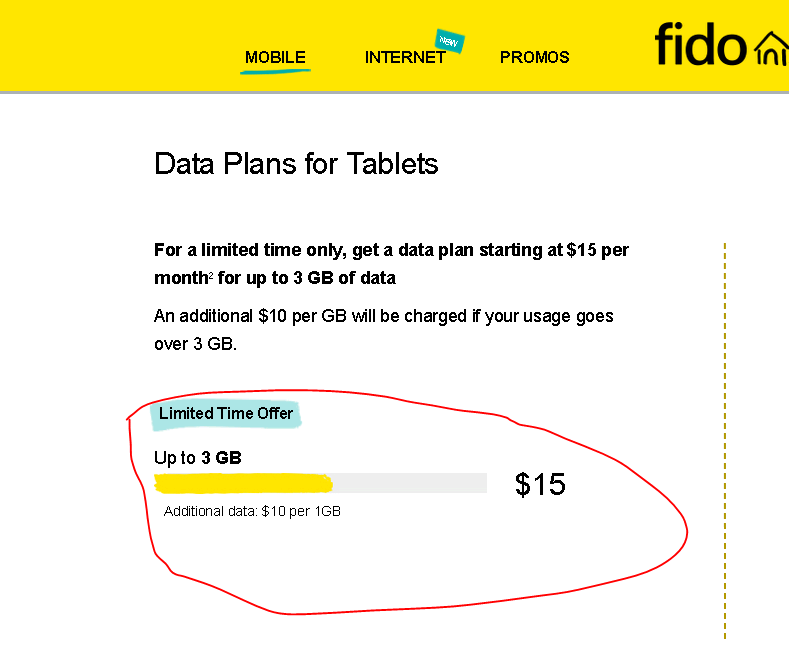The width and height of the screenshot is (789, 672).
Task: Open the PROMOS navigation tab
Action: click(534, 57)
